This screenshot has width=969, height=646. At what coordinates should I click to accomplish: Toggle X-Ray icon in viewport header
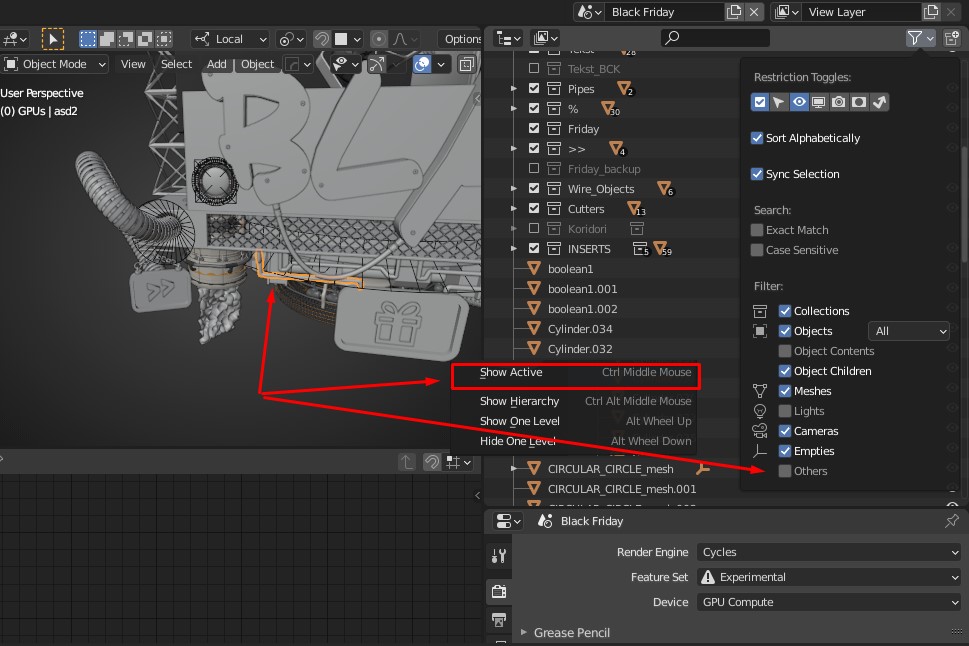[467, 64]
